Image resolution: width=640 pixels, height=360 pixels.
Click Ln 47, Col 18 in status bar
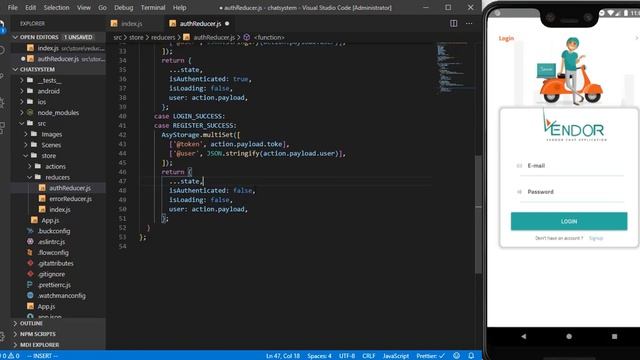pos(283,356)
